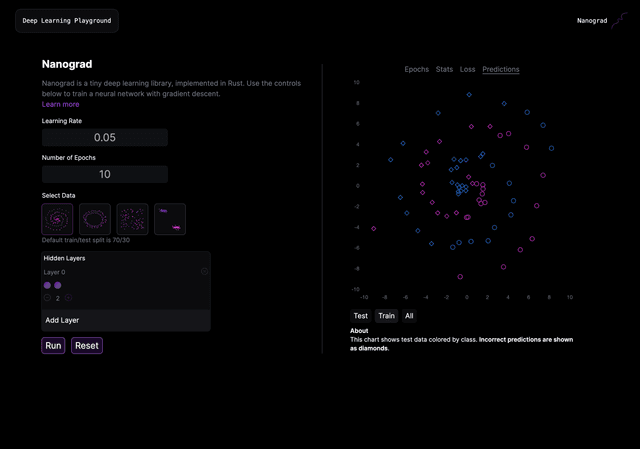Click the Reset button
Viewport: 640px width, 449px height.
click(87, 345)
